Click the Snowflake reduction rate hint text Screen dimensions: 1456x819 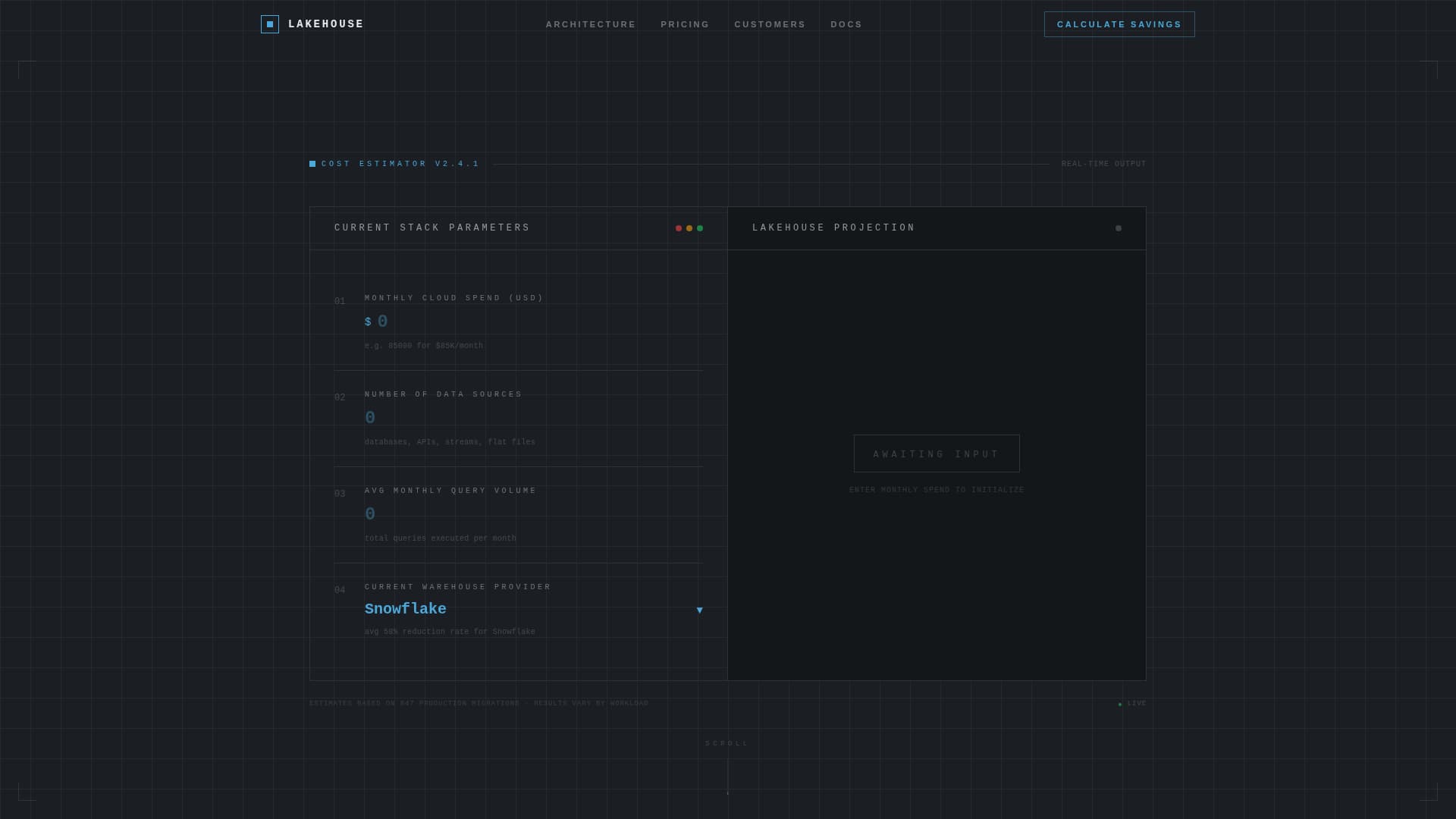pyautogui.click(x=450, y=632)
